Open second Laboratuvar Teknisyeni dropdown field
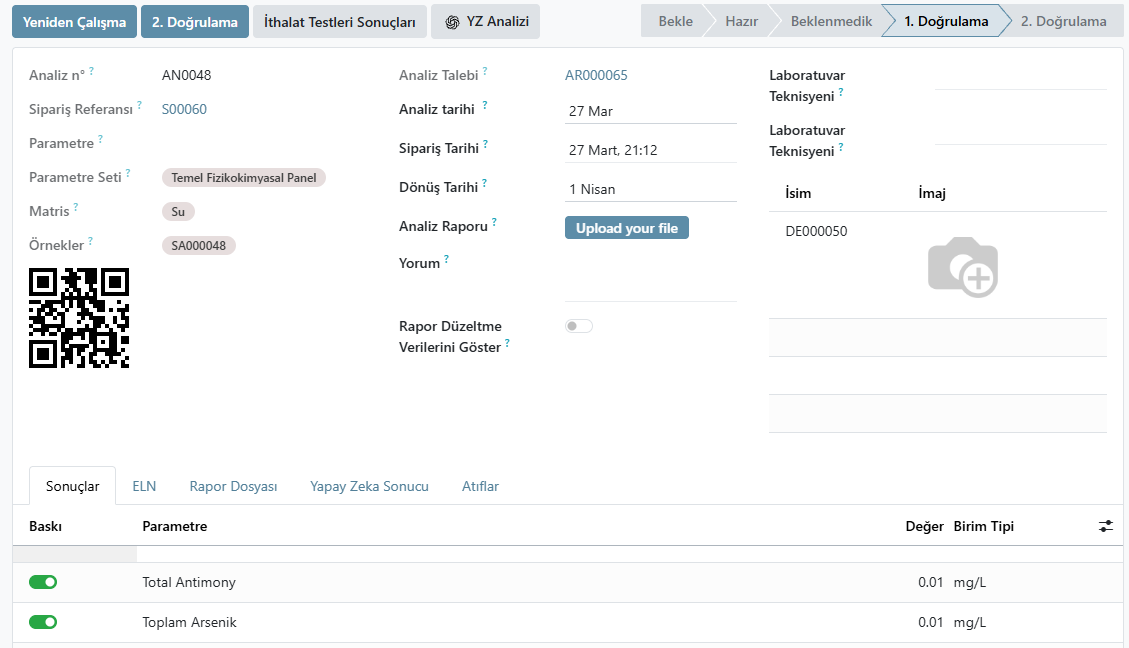Viewport: 1129px width, 648px height. [1020, 135]
